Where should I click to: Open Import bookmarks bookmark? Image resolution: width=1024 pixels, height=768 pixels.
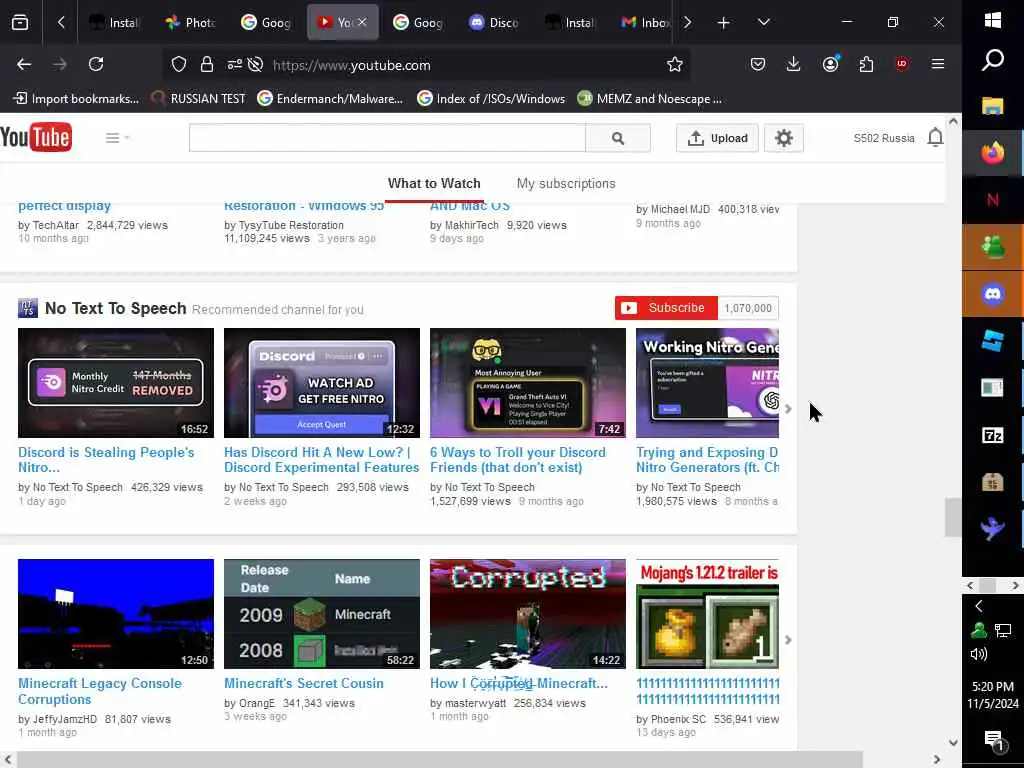[x=76, y=99]
